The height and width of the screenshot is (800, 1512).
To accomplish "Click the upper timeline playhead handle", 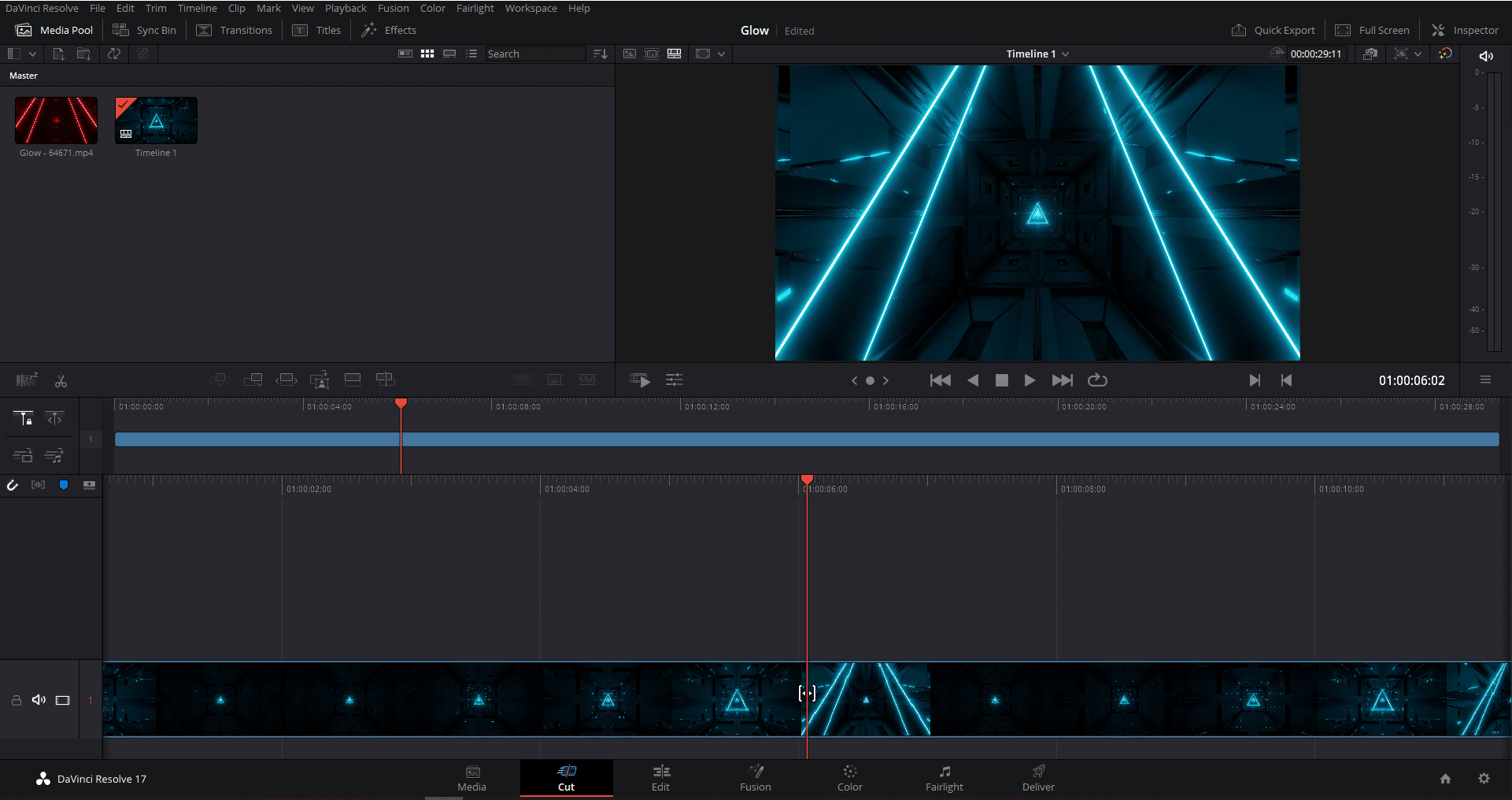I will 401,403.
